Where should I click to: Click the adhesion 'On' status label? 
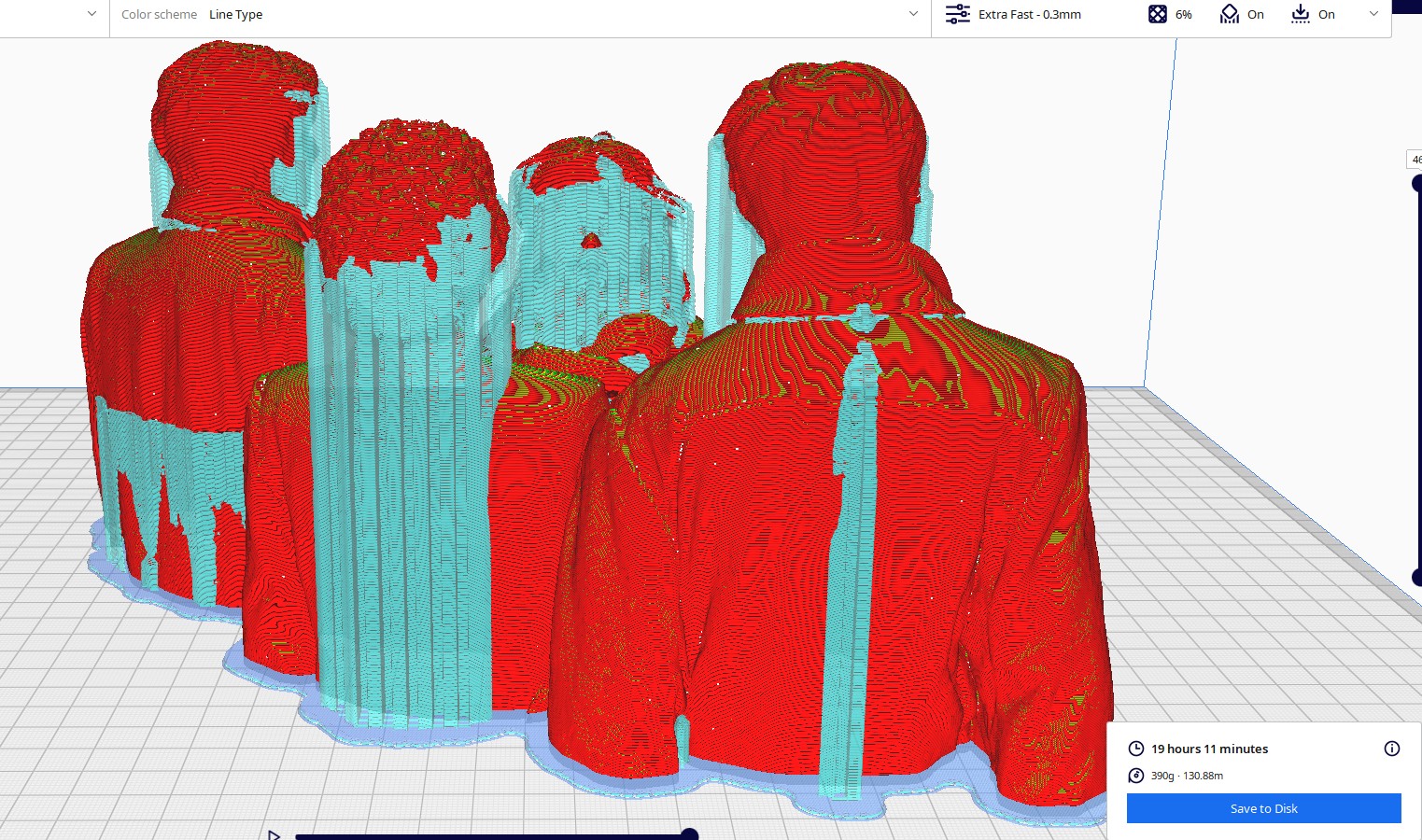(1327, 14)
